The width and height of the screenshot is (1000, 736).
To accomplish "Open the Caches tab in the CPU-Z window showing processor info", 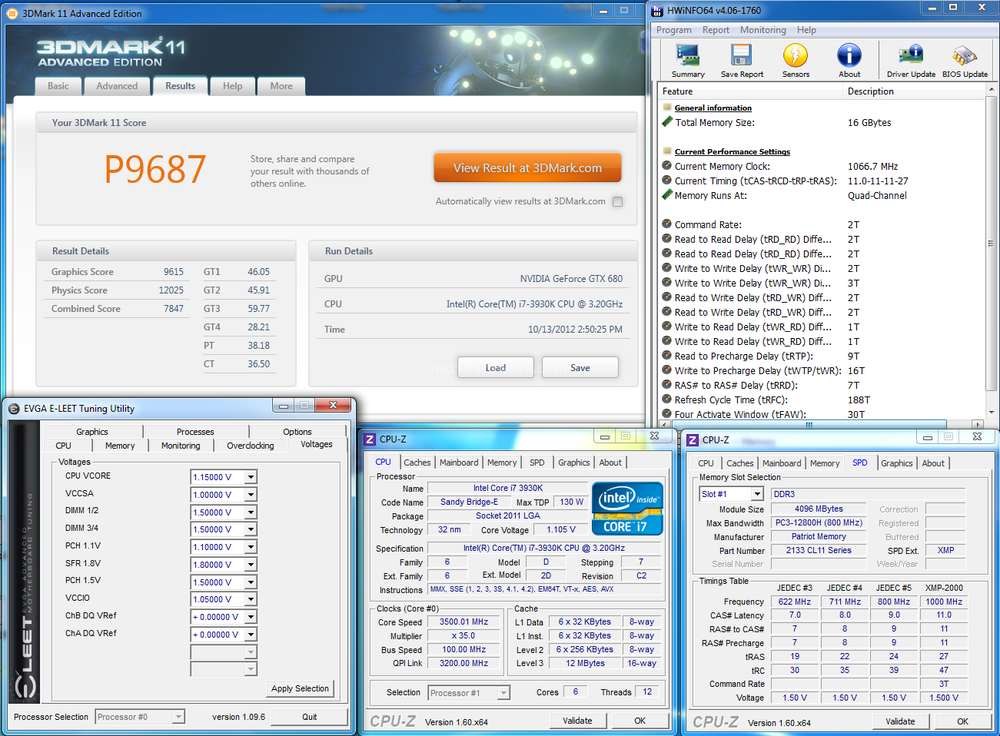I will tap(417, 462).
